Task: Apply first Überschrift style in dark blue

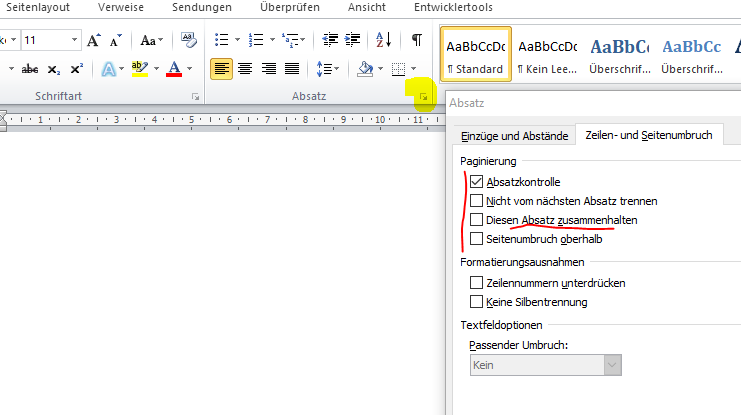Action: click(x=620, y=54)
